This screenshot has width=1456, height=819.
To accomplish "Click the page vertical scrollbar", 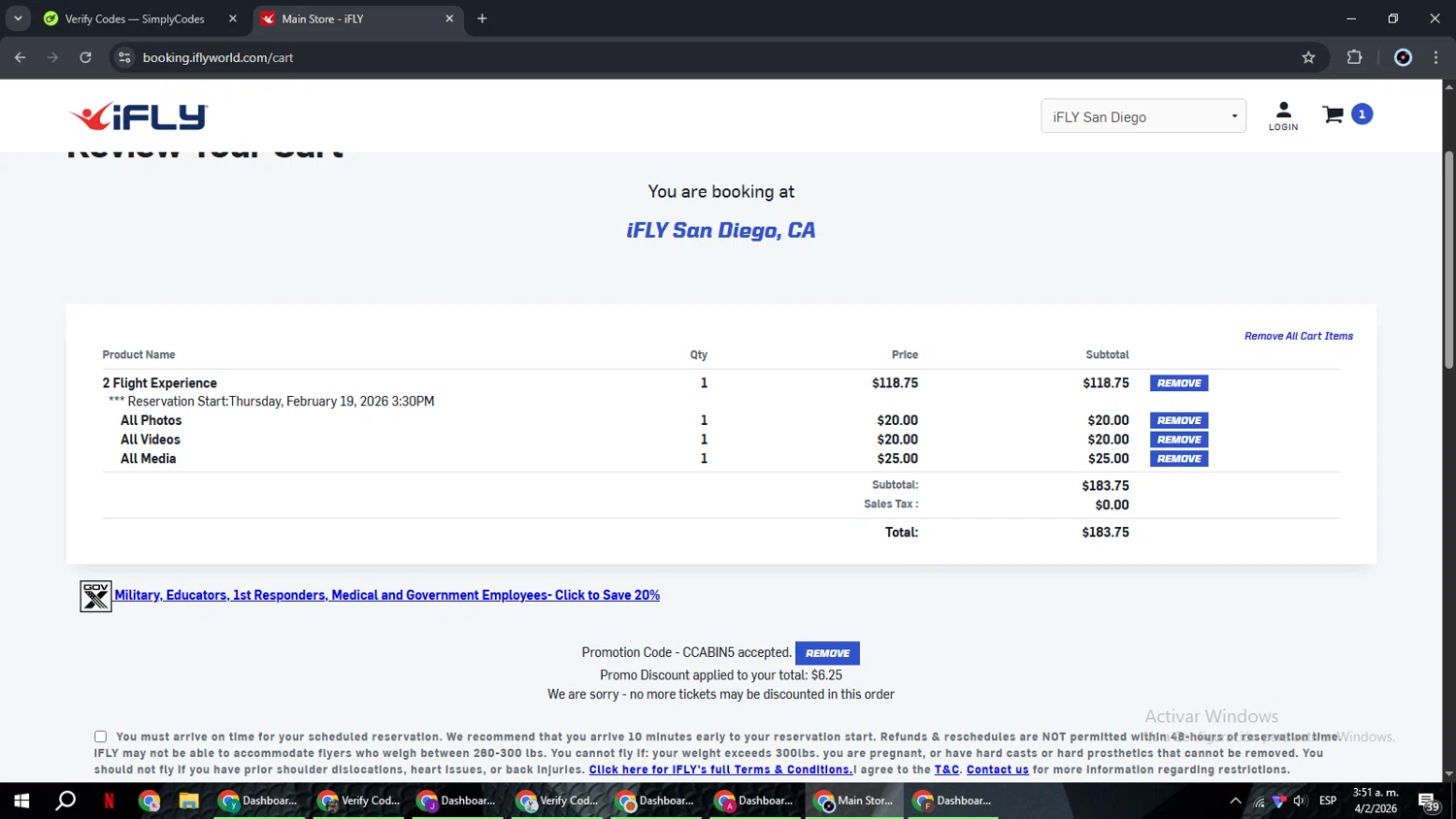I will (1448, 259).
